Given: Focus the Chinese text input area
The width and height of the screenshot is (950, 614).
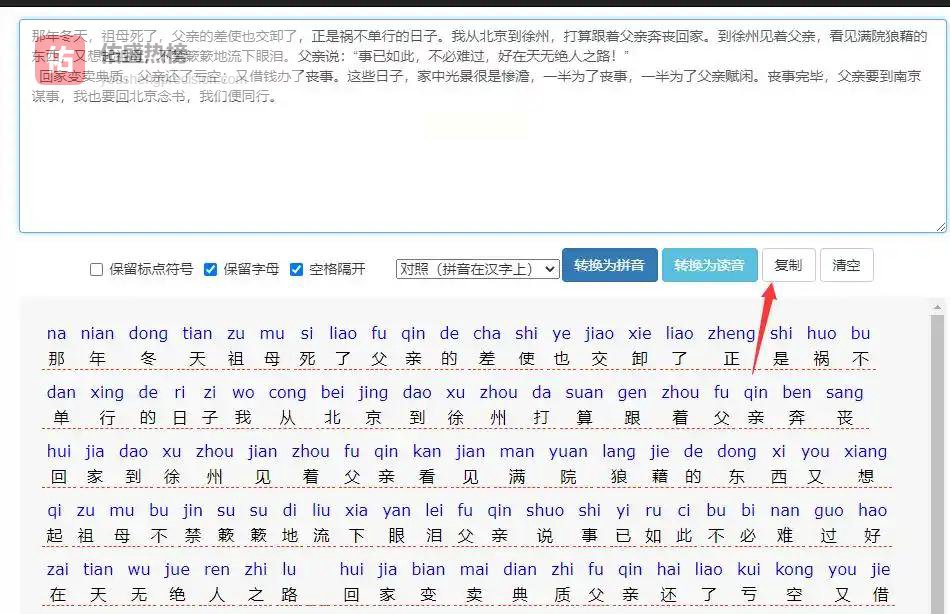Looking at the screenshot, I should 482,160.
